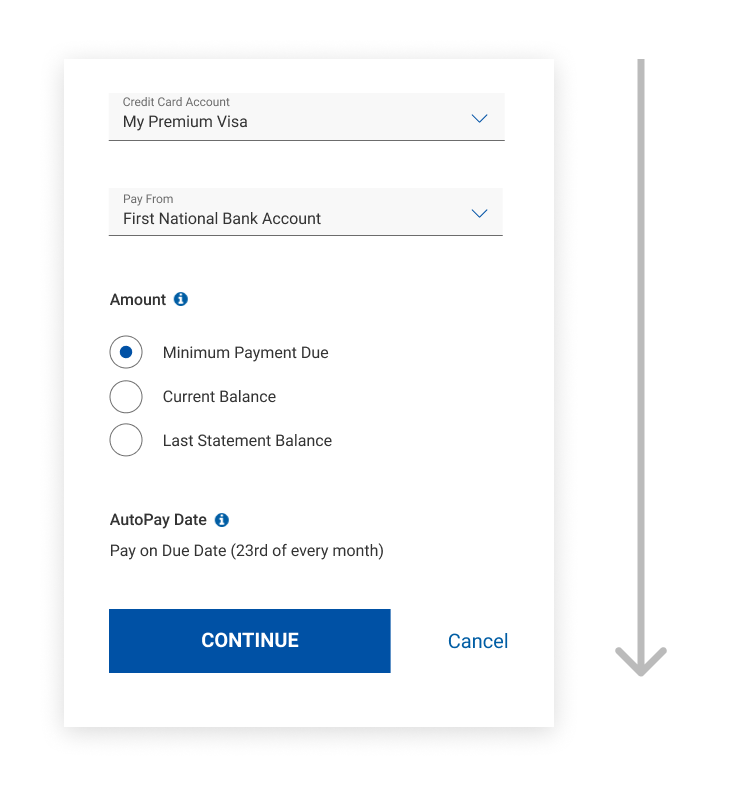The width and height of the screenshot is (737, 795).
Task: Pick the Last Statement Balance radio button
Action: (x=126, y=440)
